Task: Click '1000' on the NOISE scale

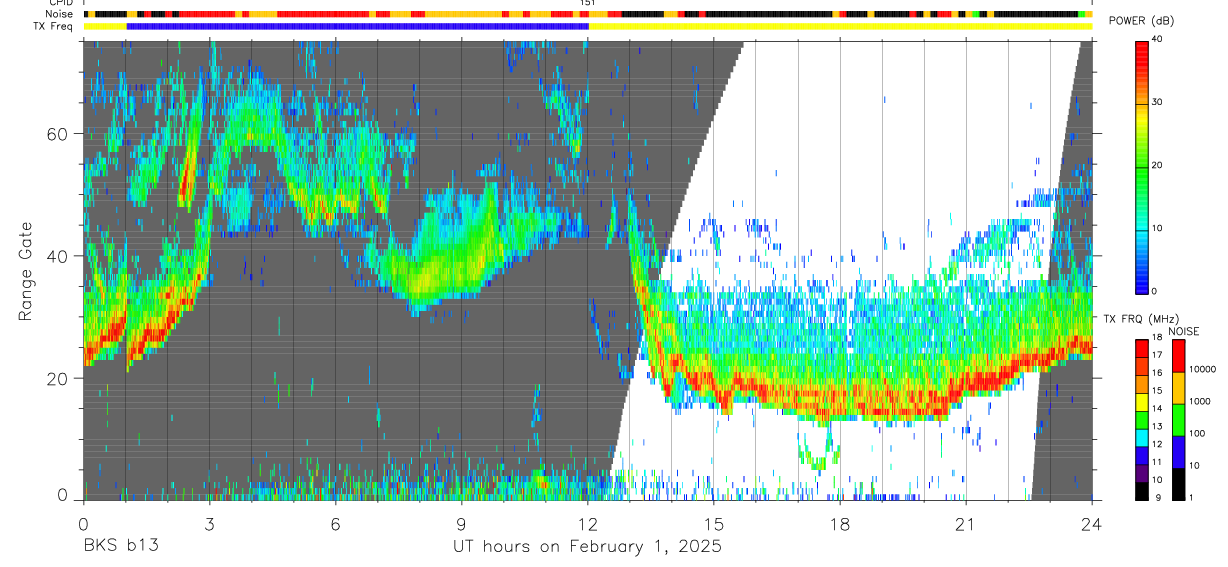Action: tap(1200, 401)
